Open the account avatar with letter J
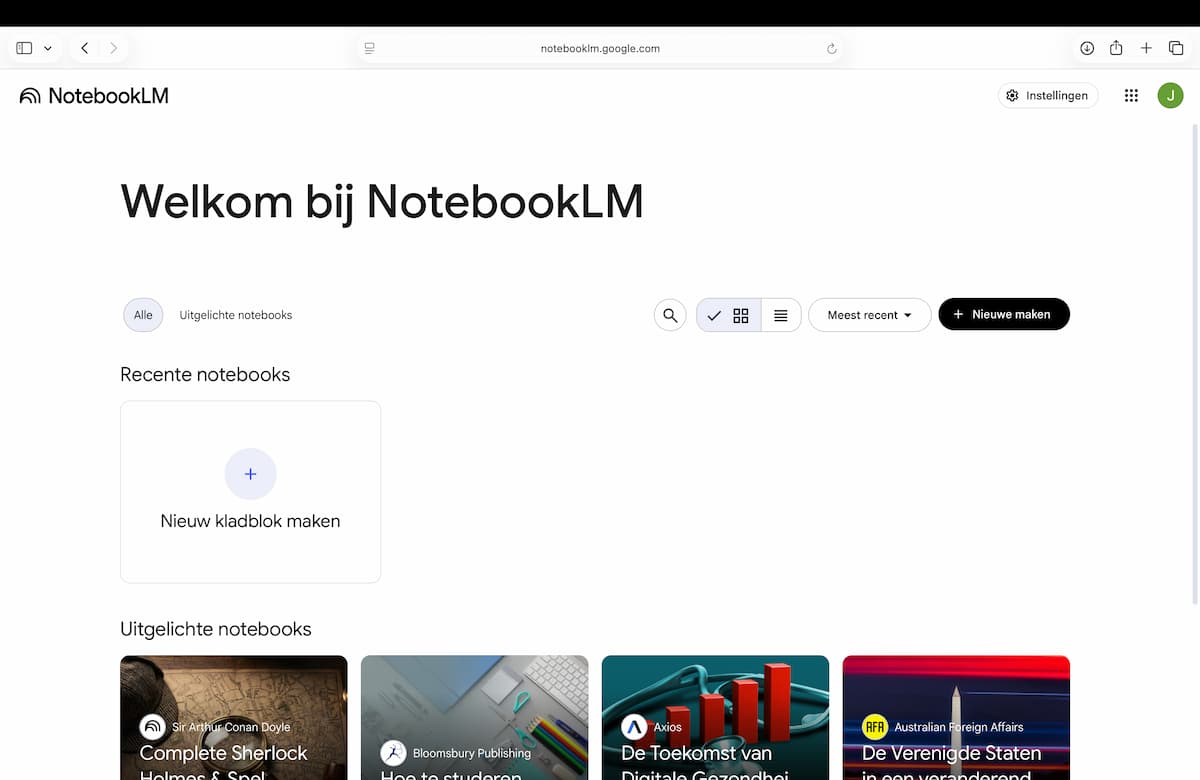Viewport: 1200px width, 780px height. point(1170,96)
